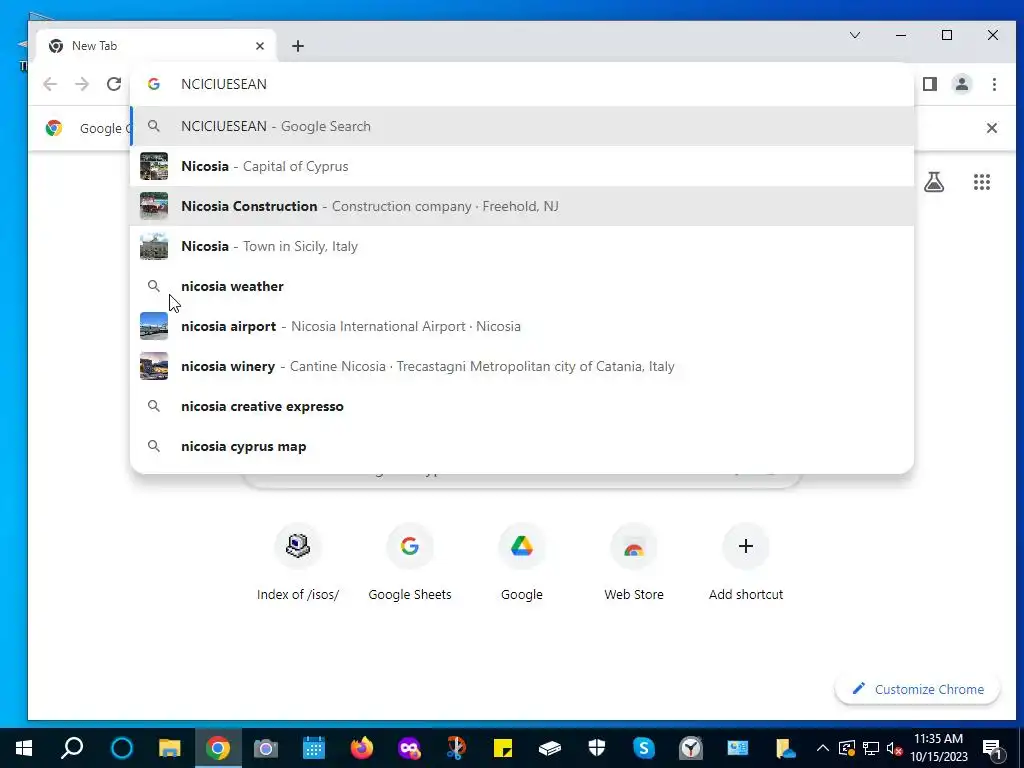Screen dimensions: 1024x768
Task: Pick the nicosia airport suggestion
Action: tap(522, 326)
